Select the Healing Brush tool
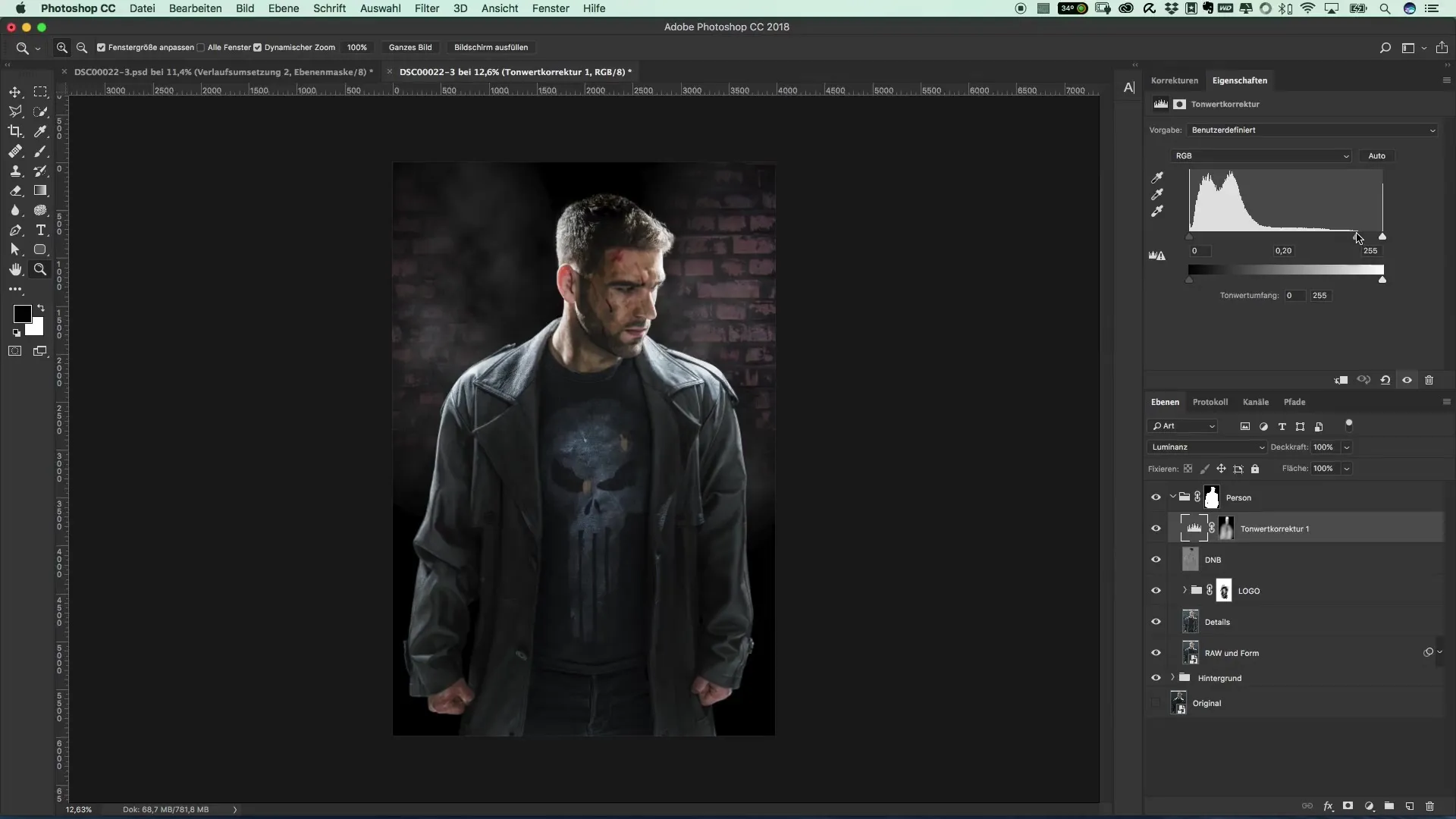This screenshot has width=1456, height=819. point(15,151)
